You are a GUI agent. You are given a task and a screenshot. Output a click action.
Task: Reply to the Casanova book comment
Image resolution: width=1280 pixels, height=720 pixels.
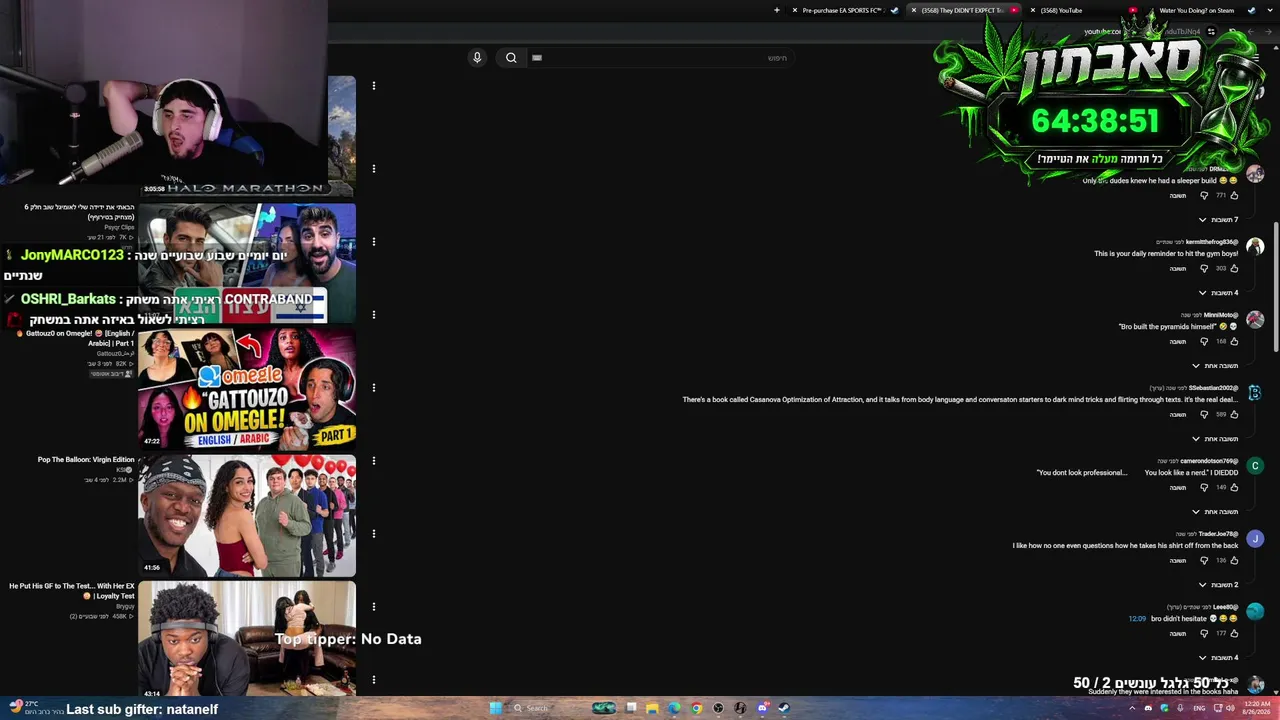(x=1178, y=415)
